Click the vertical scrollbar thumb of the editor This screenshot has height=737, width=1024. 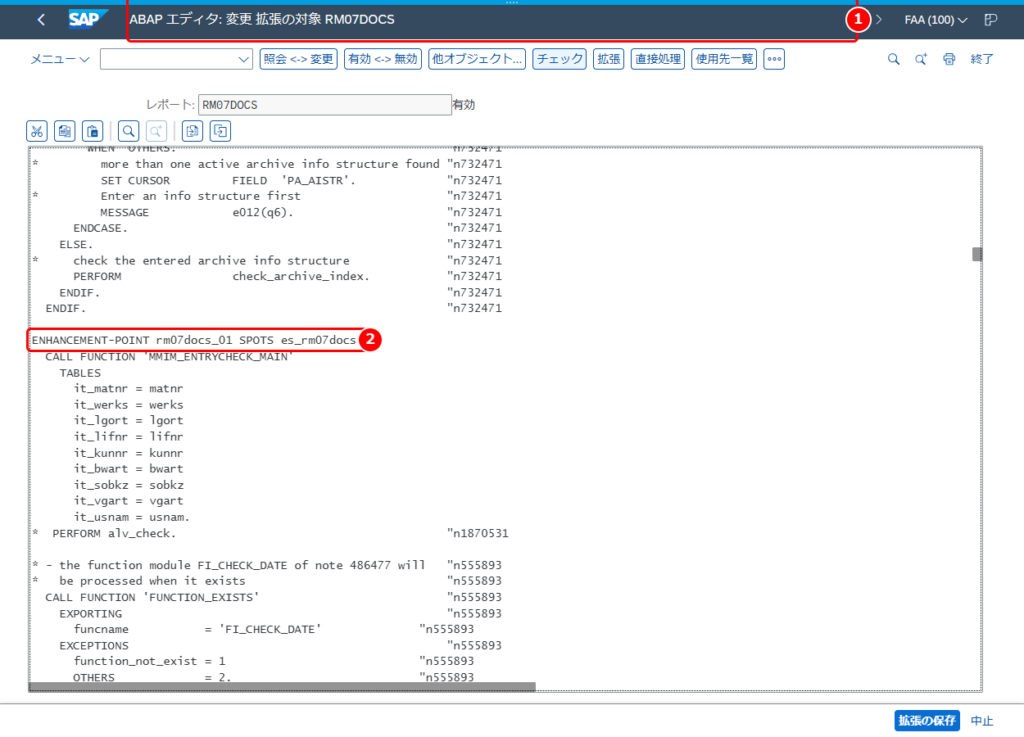[x=977, y=254]
